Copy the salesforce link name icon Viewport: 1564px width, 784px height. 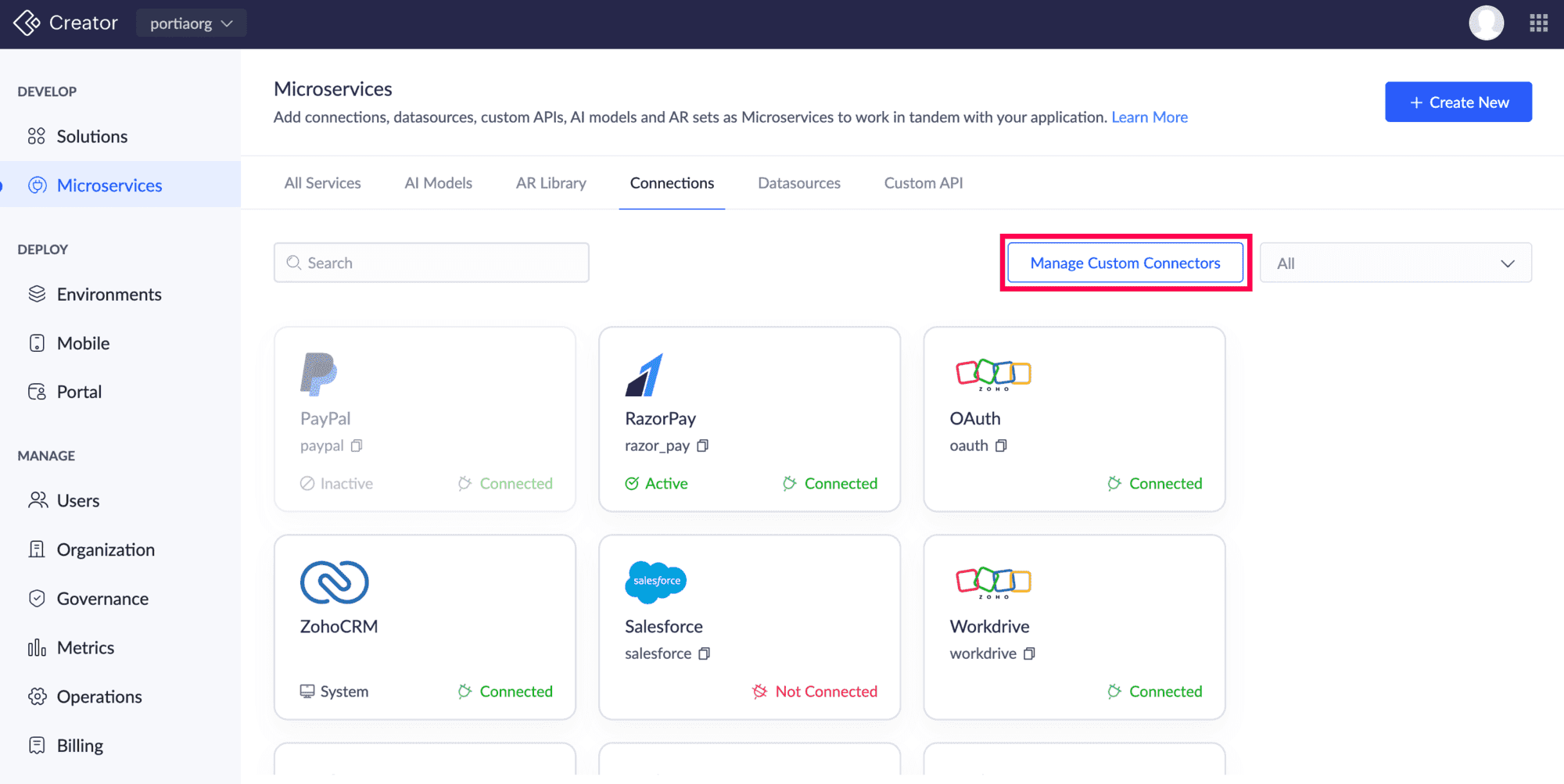tap(704, 653)
